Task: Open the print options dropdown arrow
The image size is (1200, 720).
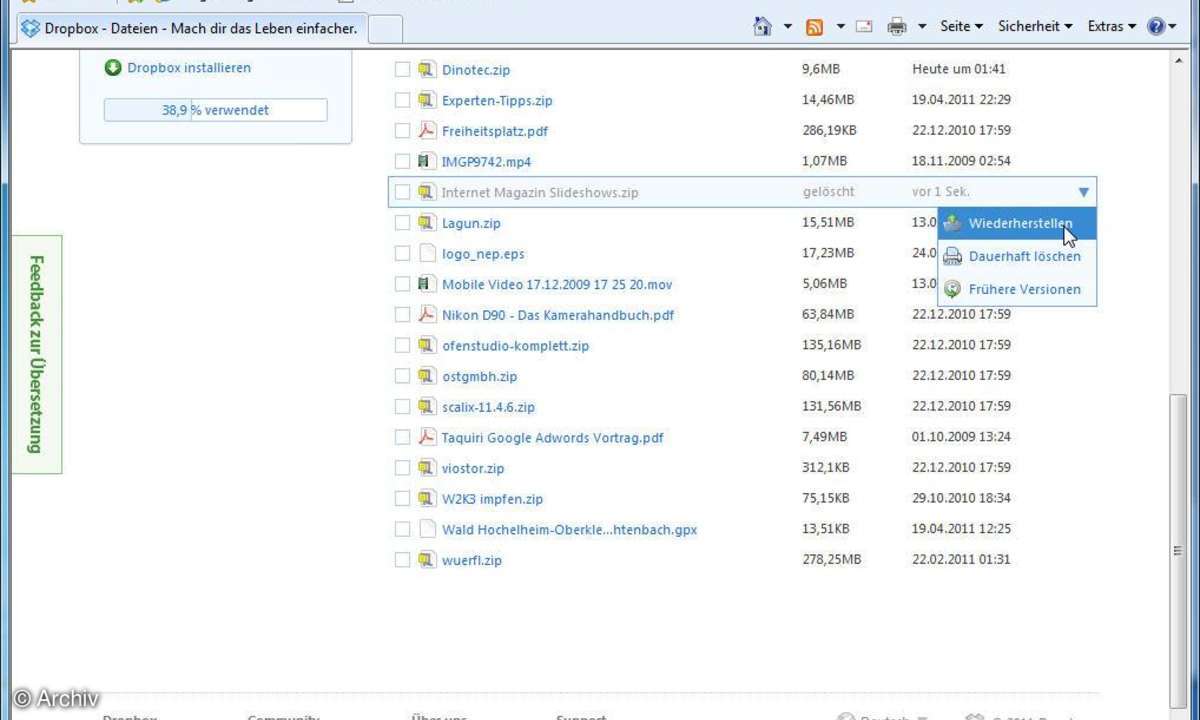Action: coord(922,27)
